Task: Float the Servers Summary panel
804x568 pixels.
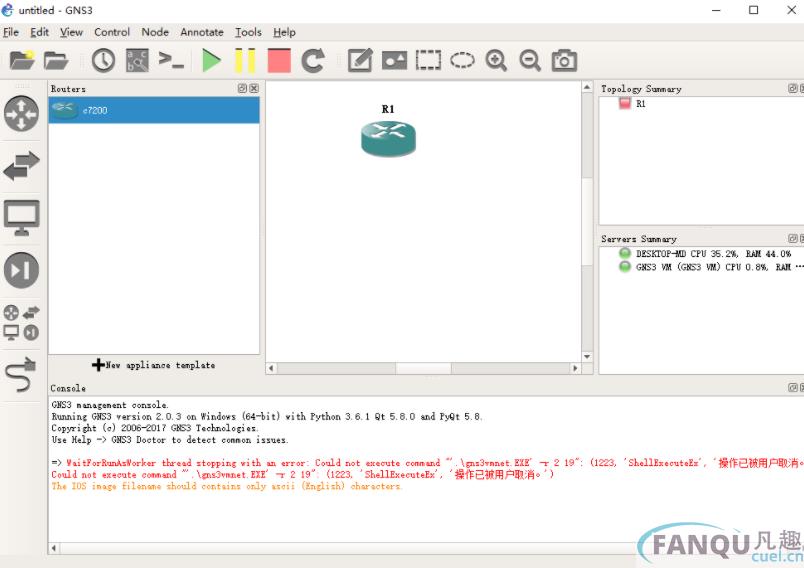Action: (793, 239)
